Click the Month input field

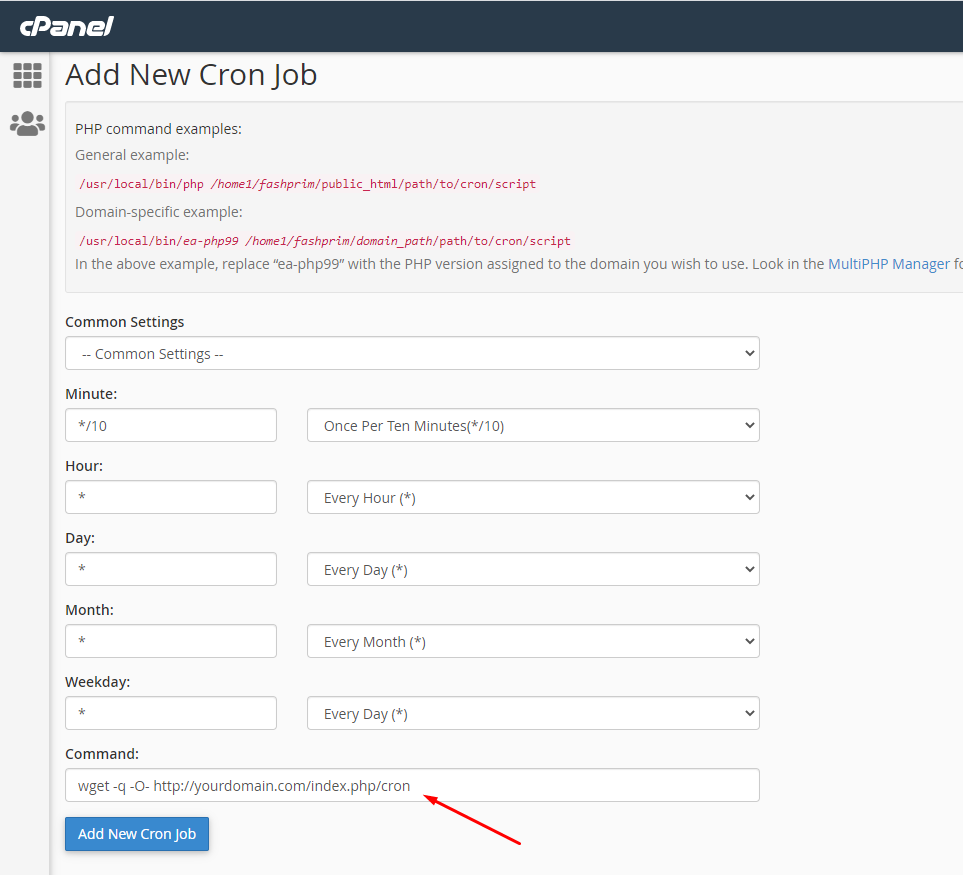(x=170, y=641)
